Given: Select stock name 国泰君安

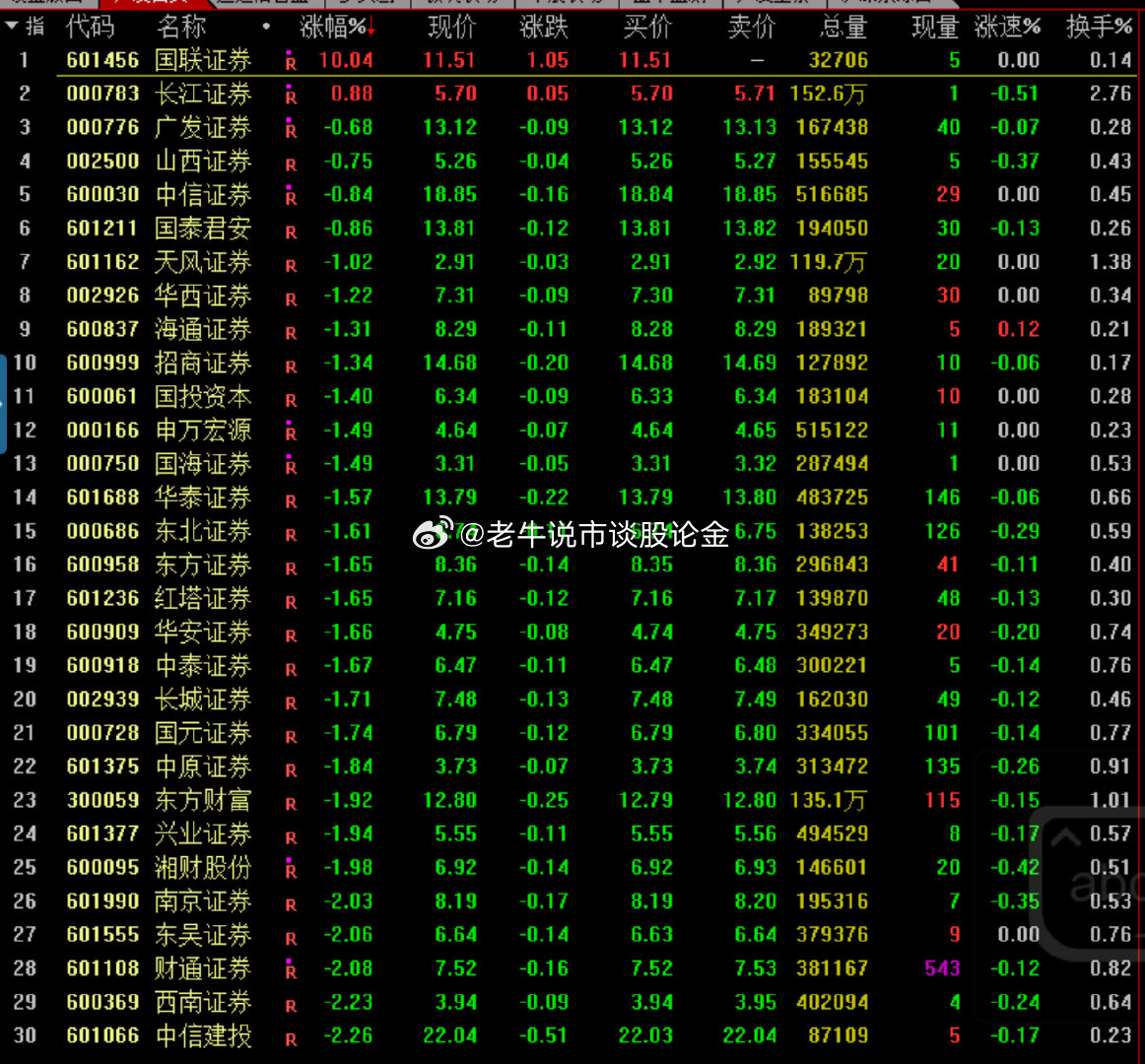Looking at the screenshot, I should [x=203, y=229].
